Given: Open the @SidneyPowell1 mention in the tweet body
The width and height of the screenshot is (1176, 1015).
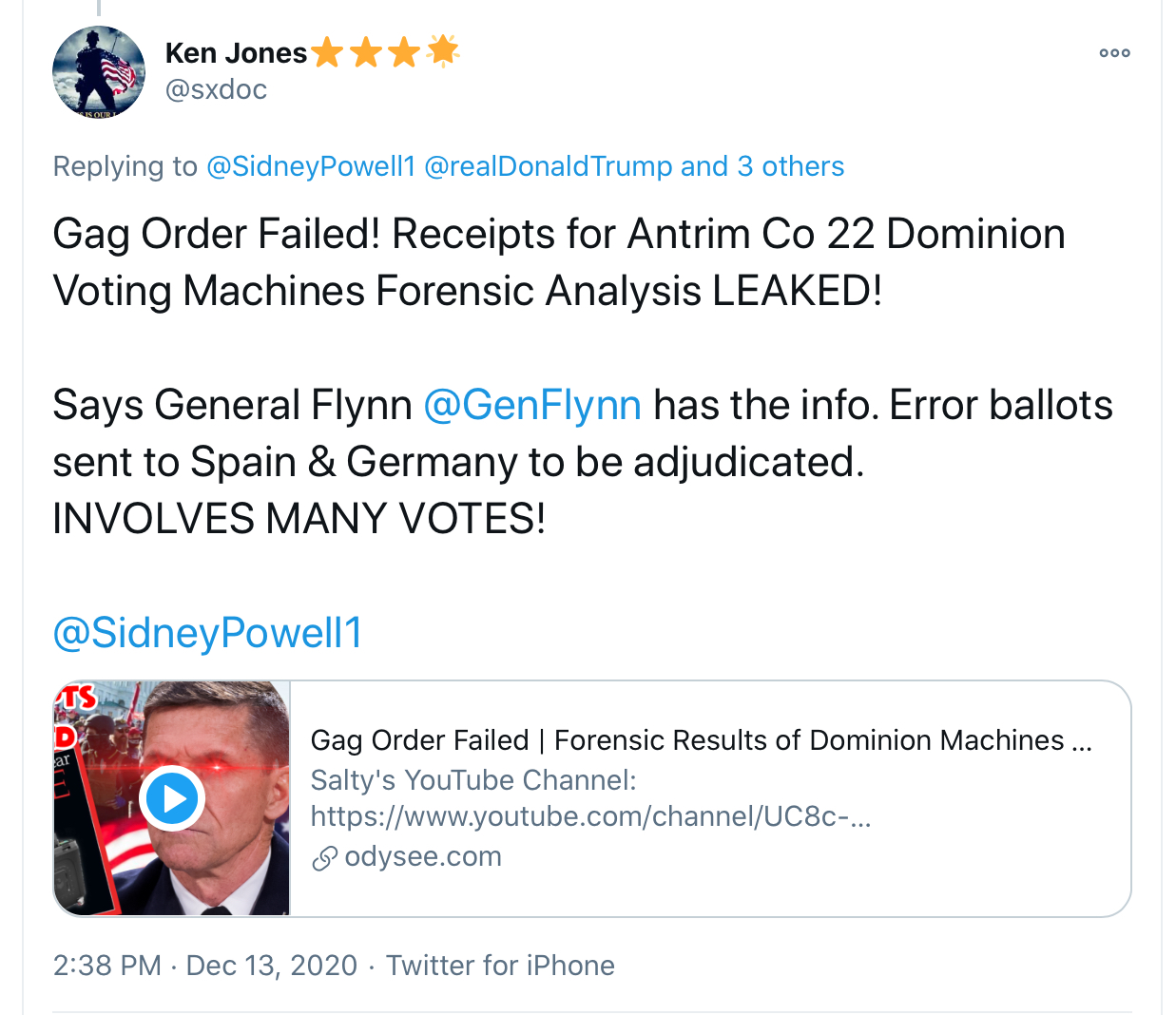Looking at the screenshot, I should (x=207, y=634).
